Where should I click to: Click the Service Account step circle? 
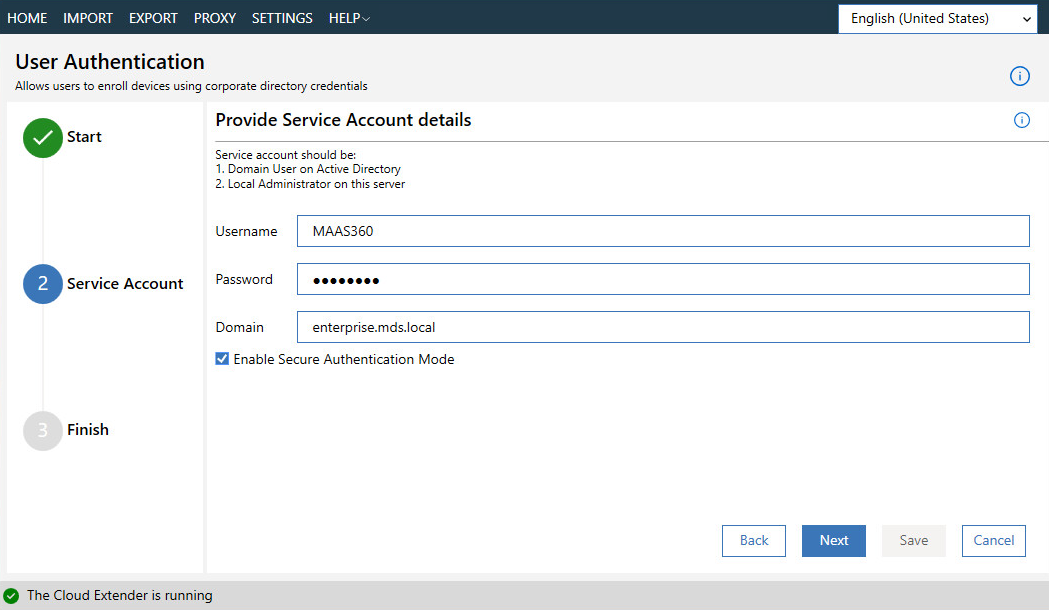click(x=42, y=284)
